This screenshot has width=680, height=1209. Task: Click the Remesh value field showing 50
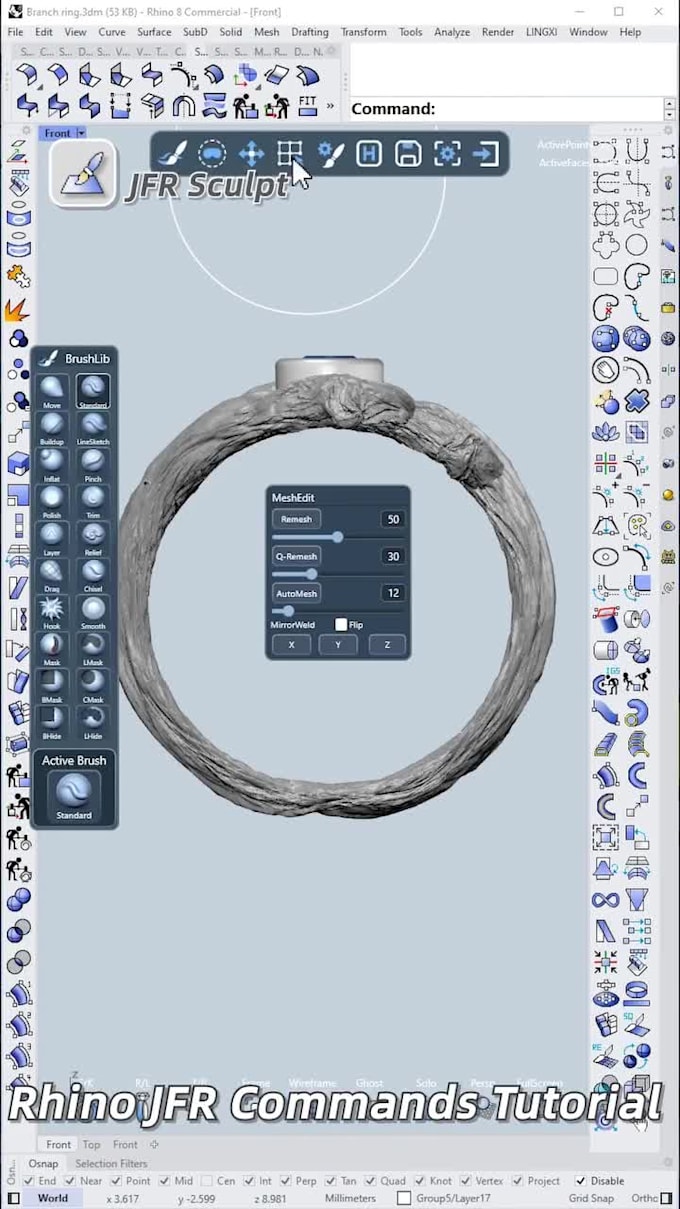point(392,519)
